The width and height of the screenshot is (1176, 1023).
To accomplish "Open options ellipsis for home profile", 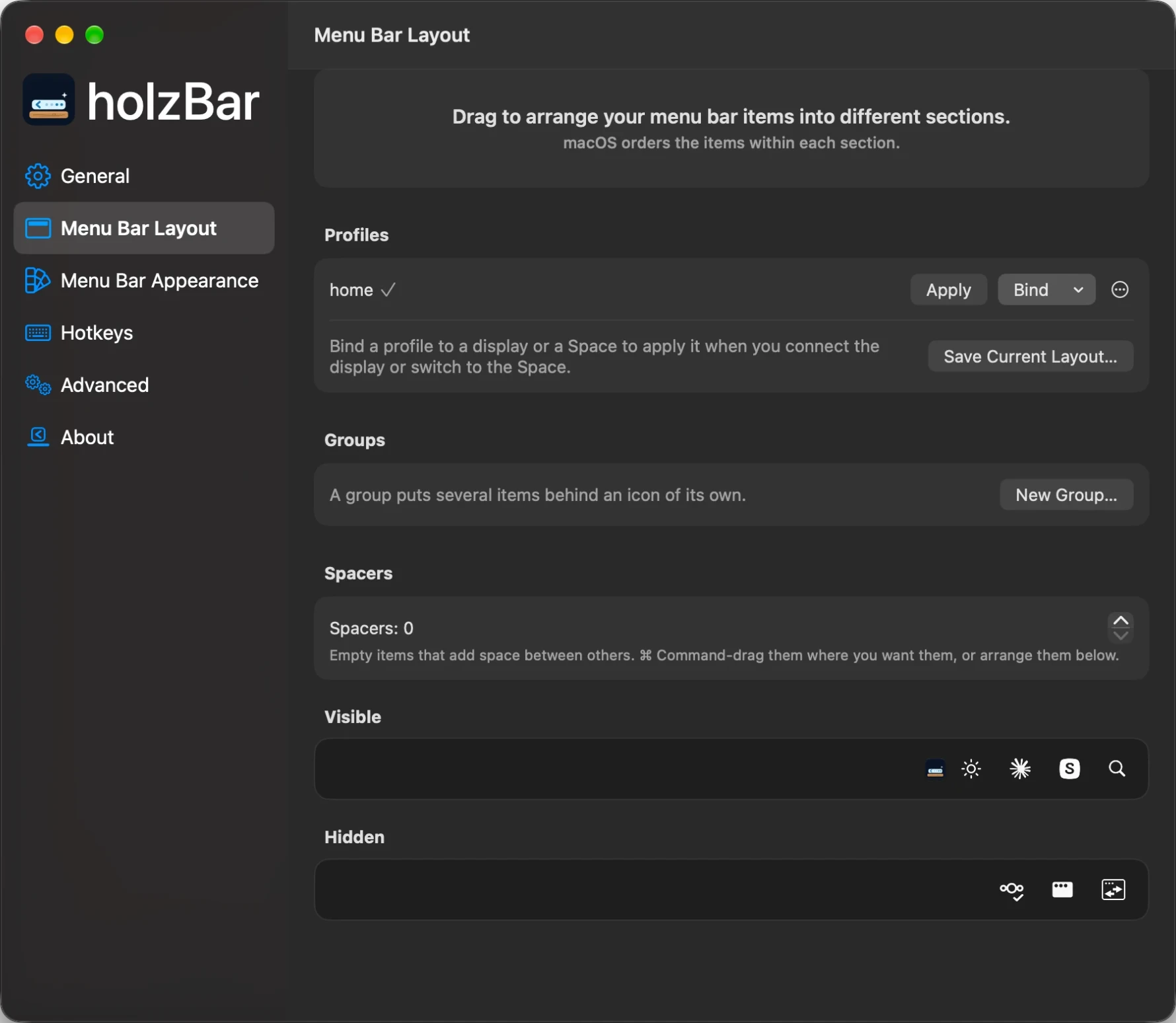I will click(1120, 289).
